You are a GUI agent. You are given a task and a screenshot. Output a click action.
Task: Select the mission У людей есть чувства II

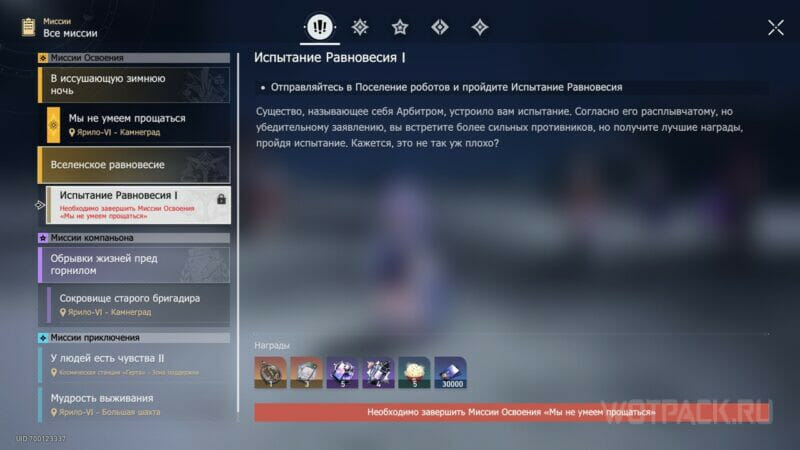[134, 365]
